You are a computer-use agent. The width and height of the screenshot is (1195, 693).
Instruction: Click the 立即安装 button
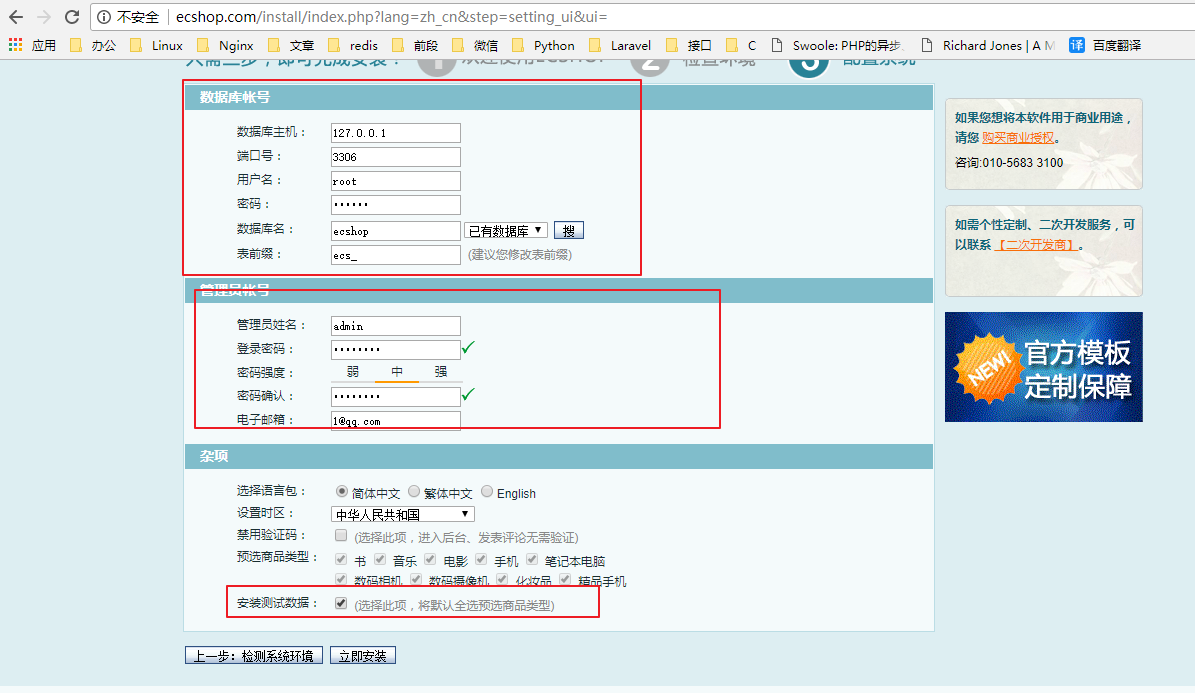pyautogui.click(x=363, y=656)
